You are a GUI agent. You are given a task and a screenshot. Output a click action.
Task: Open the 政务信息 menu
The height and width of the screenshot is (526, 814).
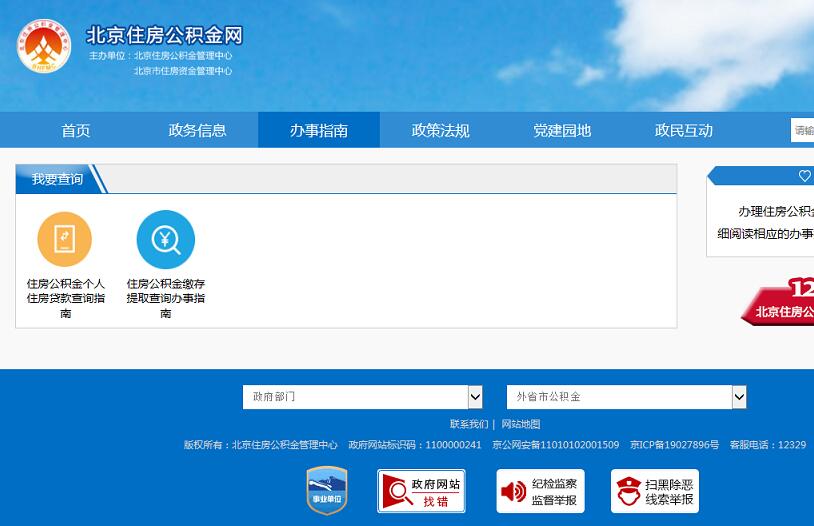(197, 130)
